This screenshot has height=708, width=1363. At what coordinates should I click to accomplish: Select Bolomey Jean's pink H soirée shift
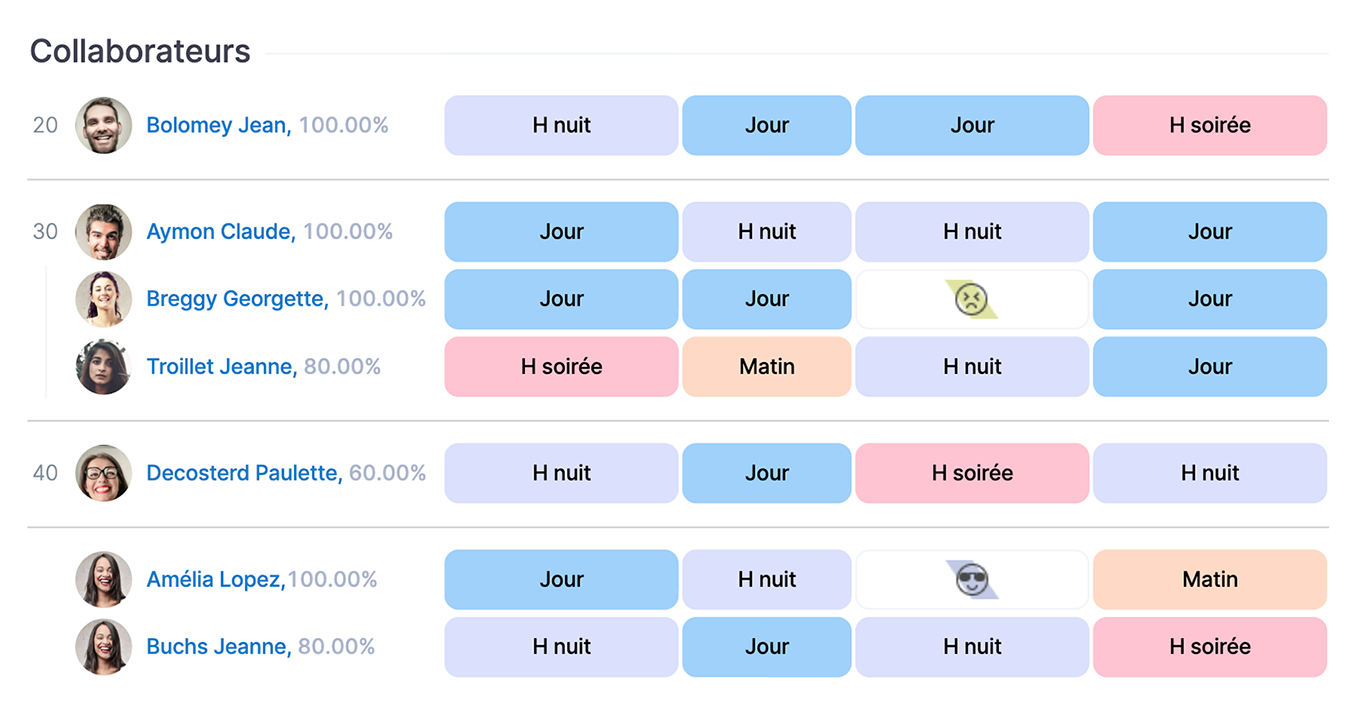pyautogui.click(x=1209, y=125)
